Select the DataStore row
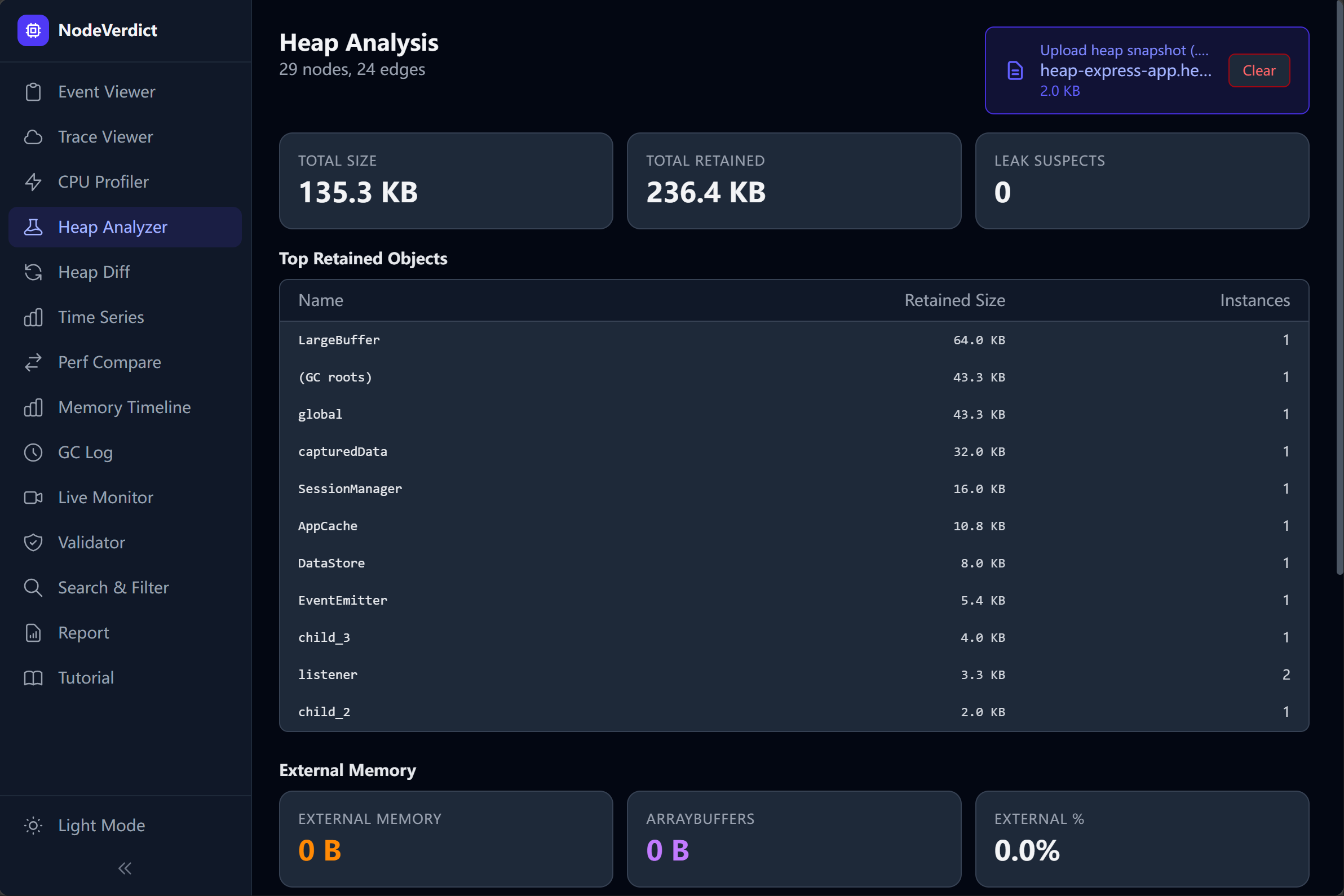 click(794, 563)
